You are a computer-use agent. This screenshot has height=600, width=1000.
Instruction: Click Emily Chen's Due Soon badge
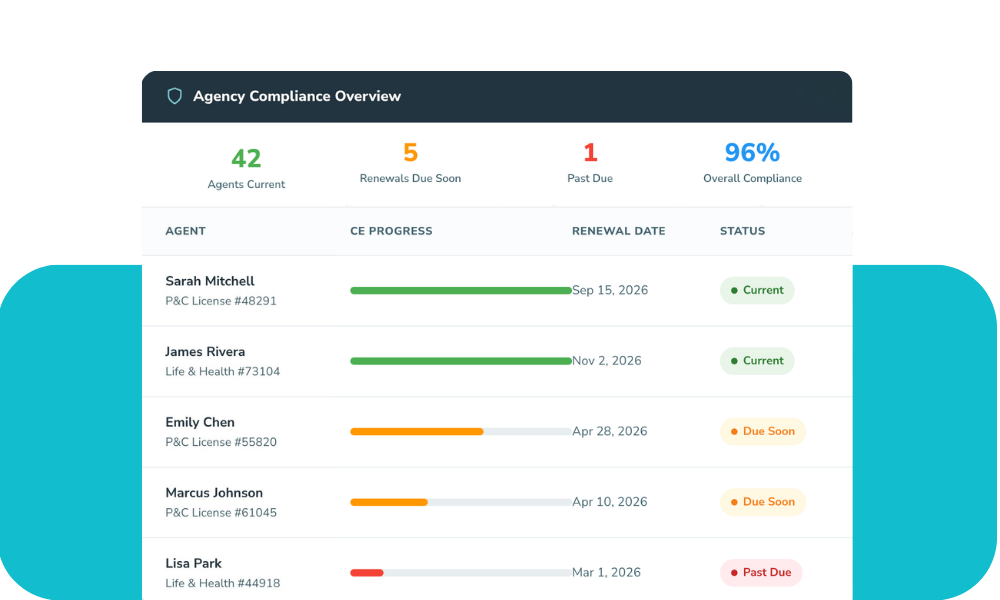[763, 432]
